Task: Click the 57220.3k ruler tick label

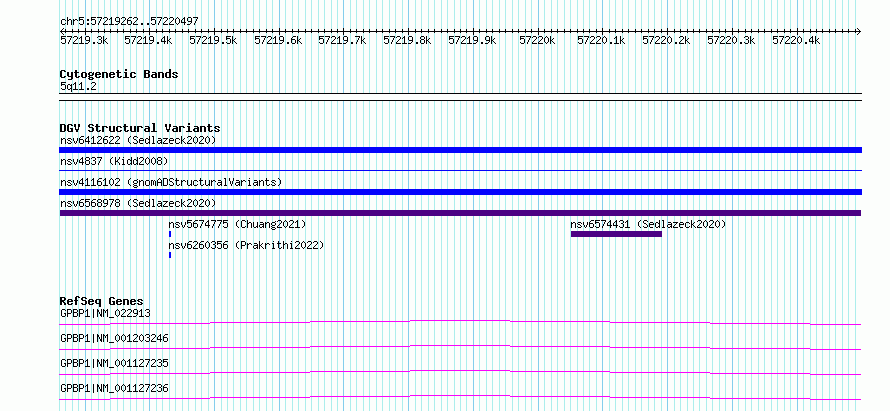Action: [731, 40]
